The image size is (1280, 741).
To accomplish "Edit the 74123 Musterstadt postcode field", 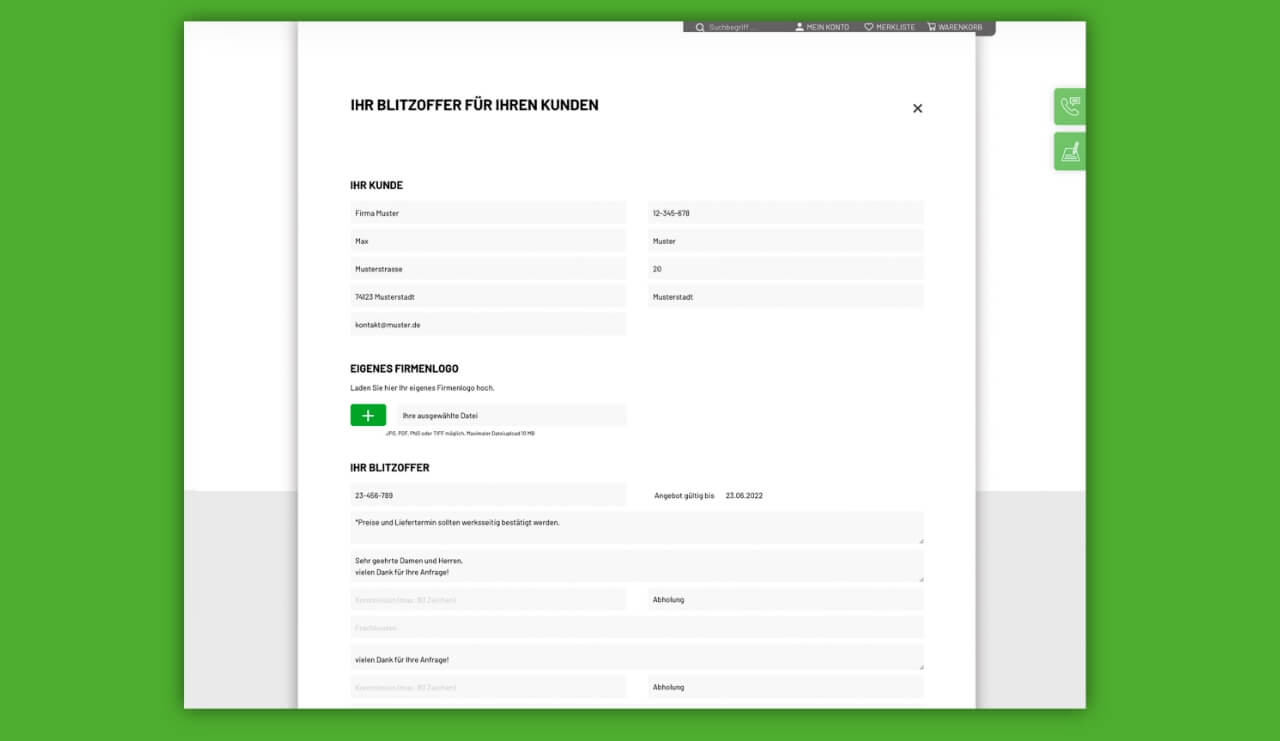I will pos(488,297).
